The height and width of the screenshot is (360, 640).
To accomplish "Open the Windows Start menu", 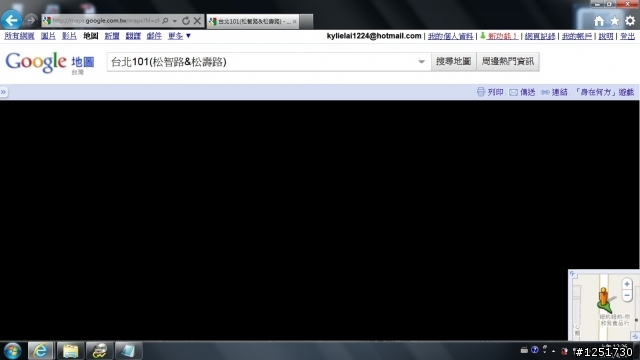I will point(13,351).
